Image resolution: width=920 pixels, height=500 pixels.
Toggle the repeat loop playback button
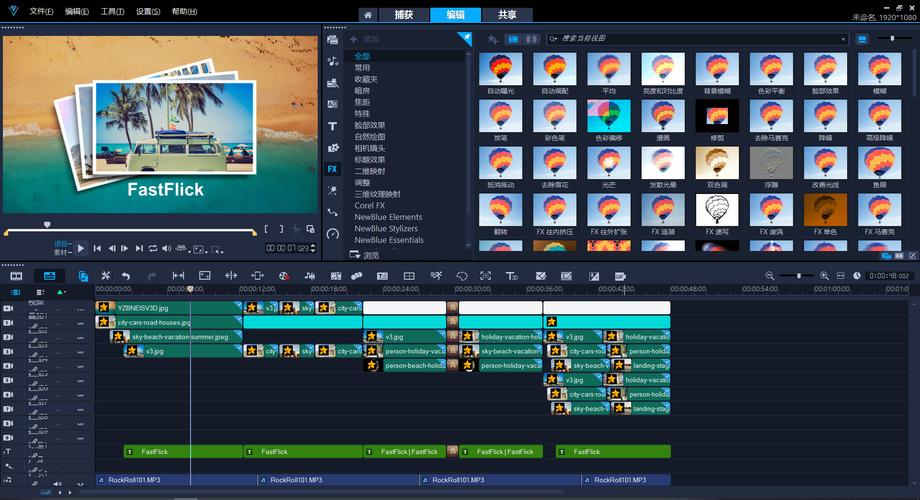coord(153,248)
